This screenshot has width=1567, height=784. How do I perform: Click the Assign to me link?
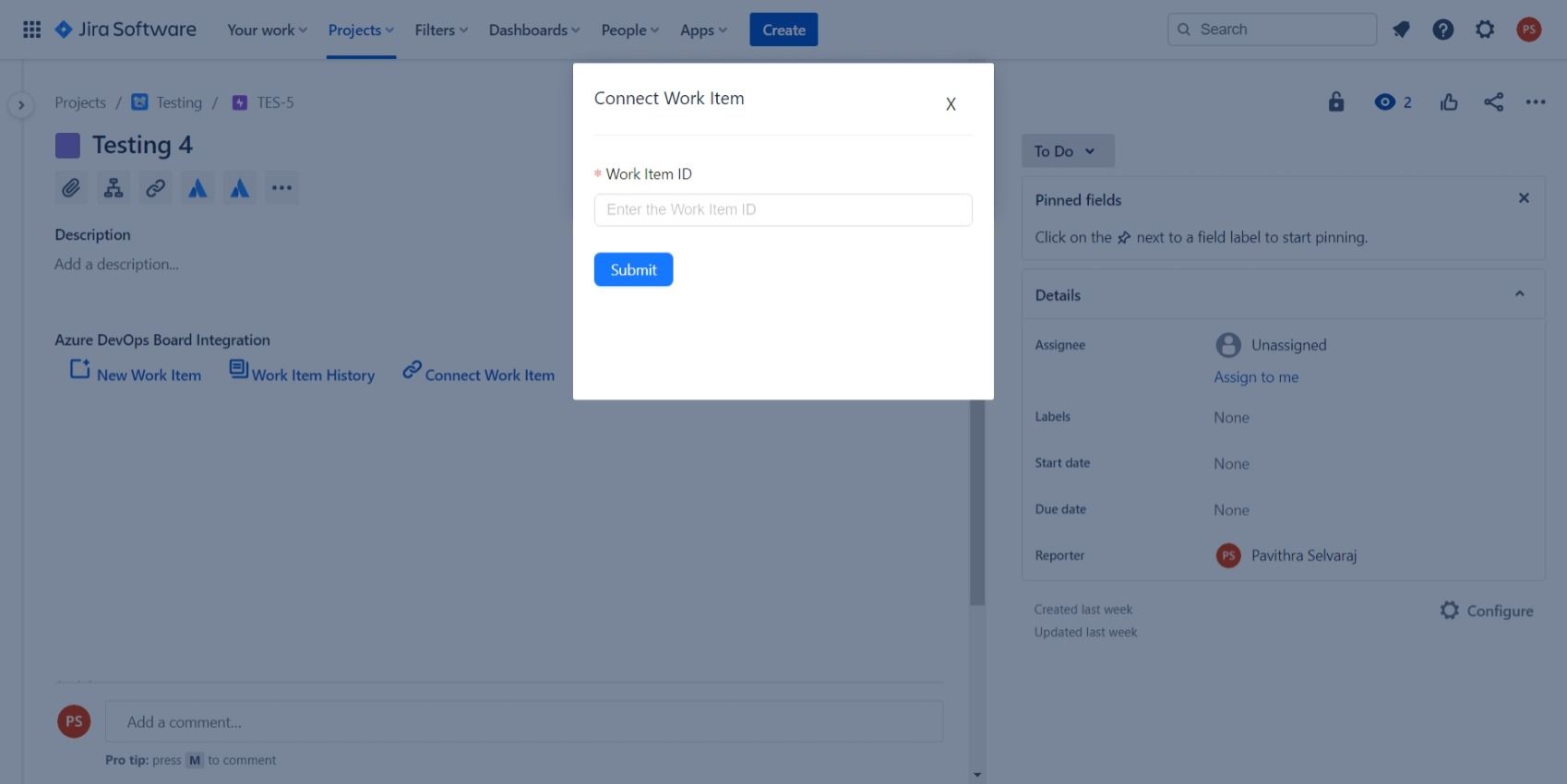[1256, 377]
